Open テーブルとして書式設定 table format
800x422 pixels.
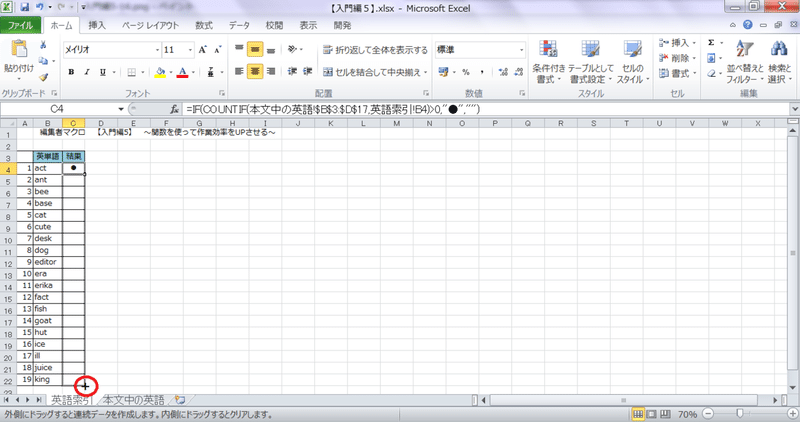click(x=591, y=62)
